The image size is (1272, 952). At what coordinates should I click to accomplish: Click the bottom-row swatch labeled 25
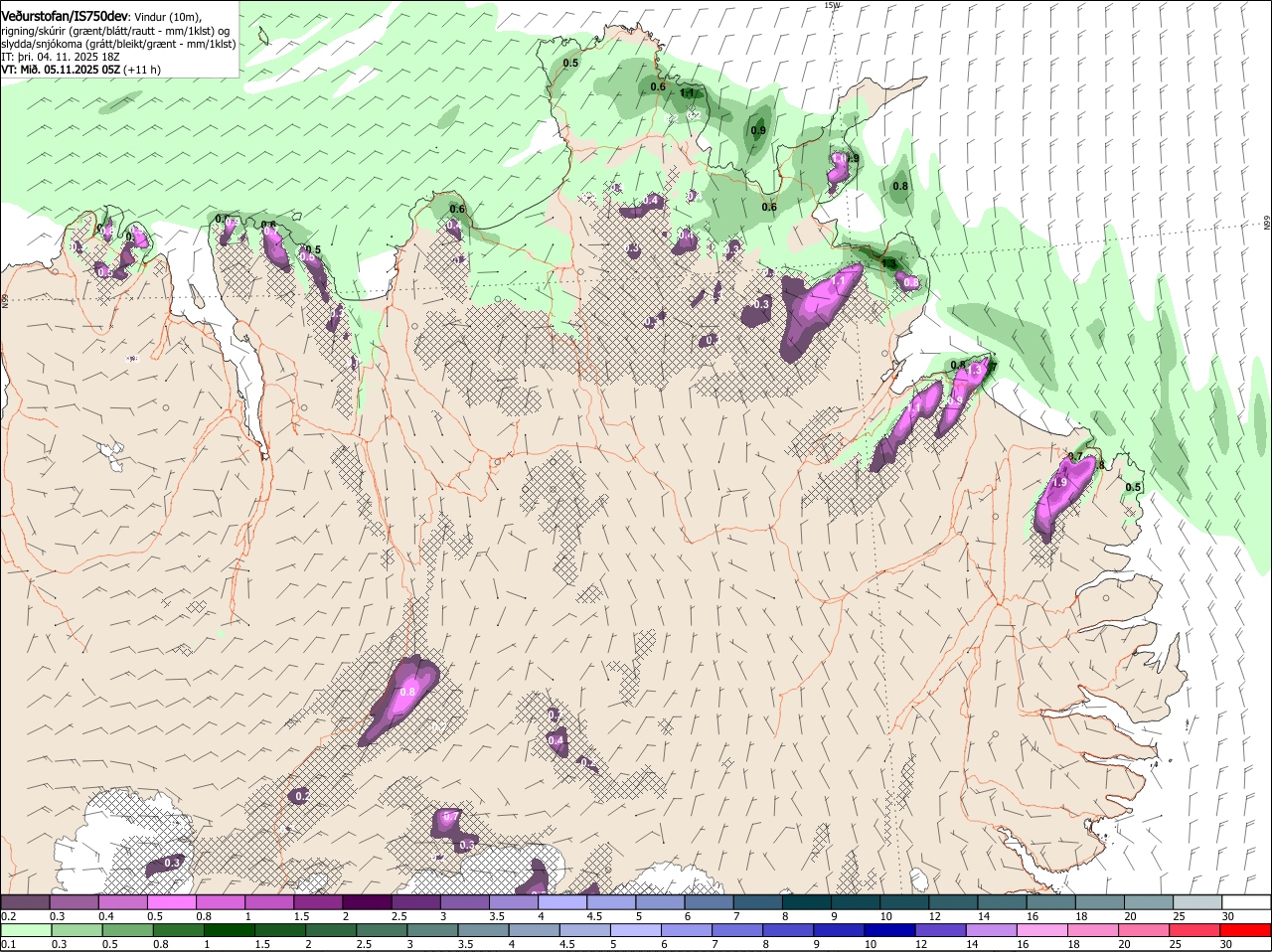click(1193, 930)
